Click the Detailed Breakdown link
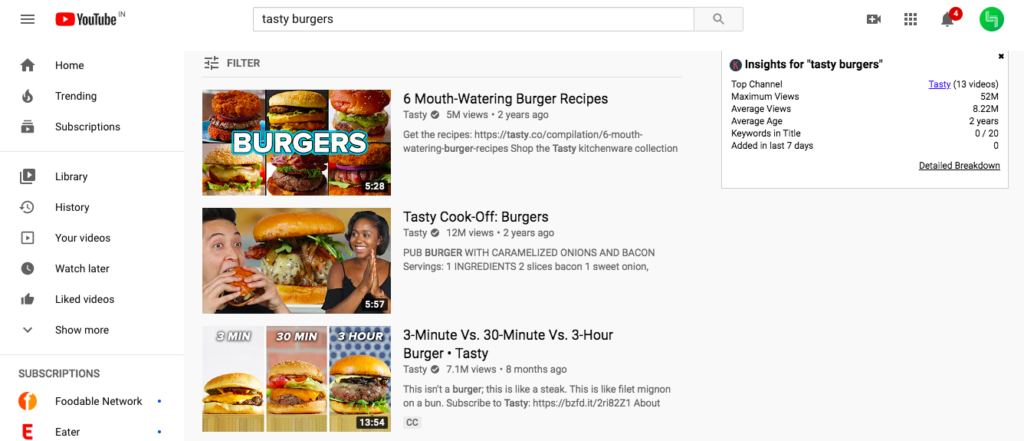 click(959, 166)
